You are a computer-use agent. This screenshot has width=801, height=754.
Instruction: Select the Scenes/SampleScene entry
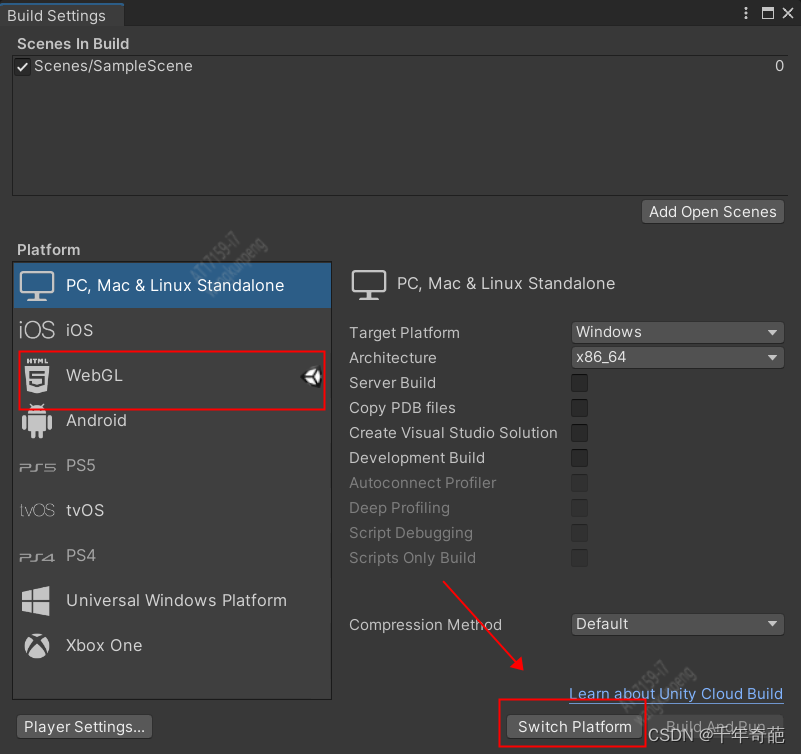[x=398, y=66]
